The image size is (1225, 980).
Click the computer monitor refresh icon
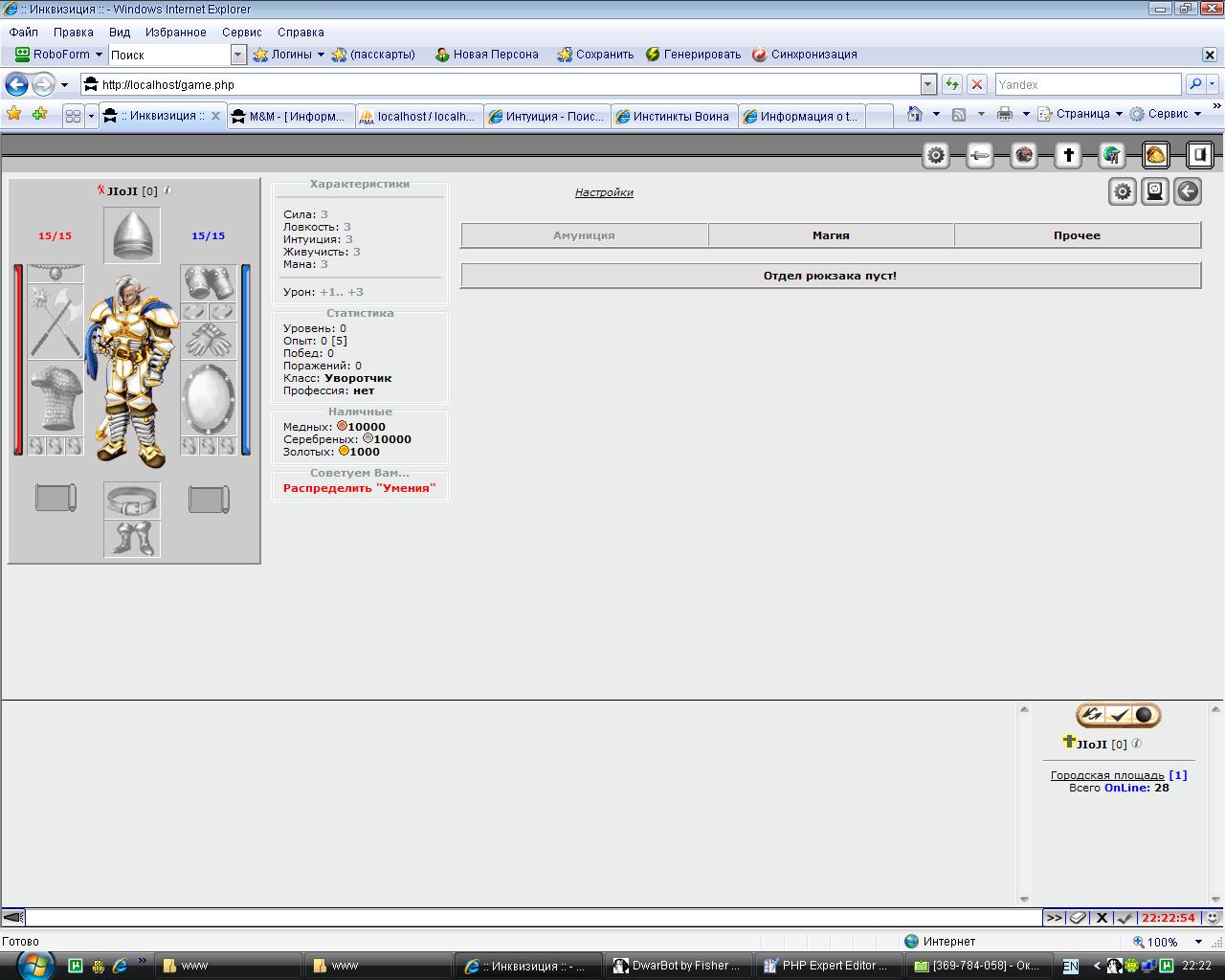1155,192
